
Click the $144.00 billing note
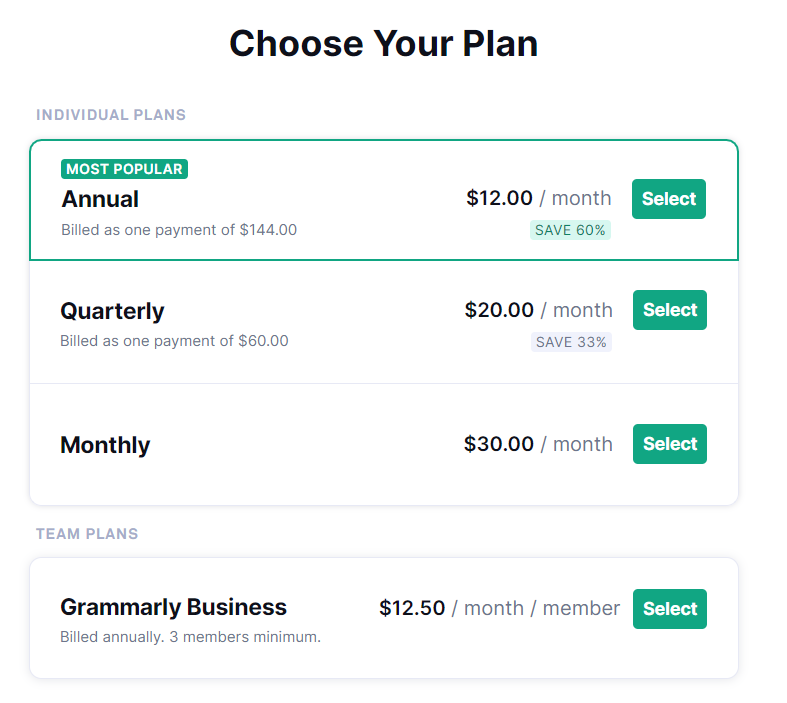pos(179,230)
